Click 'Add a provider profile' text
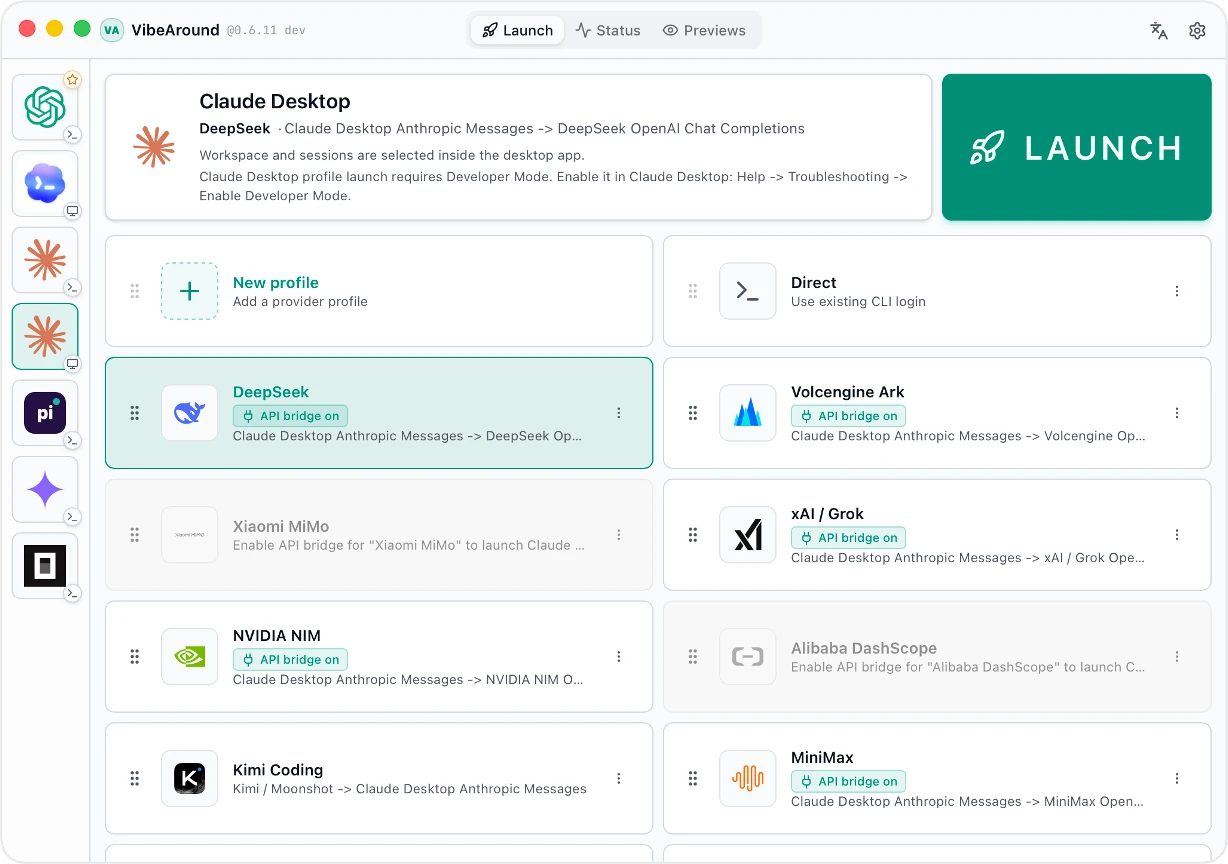This screenshot has height=864, width=1228. pyautogui.click(x=300, y=301)
